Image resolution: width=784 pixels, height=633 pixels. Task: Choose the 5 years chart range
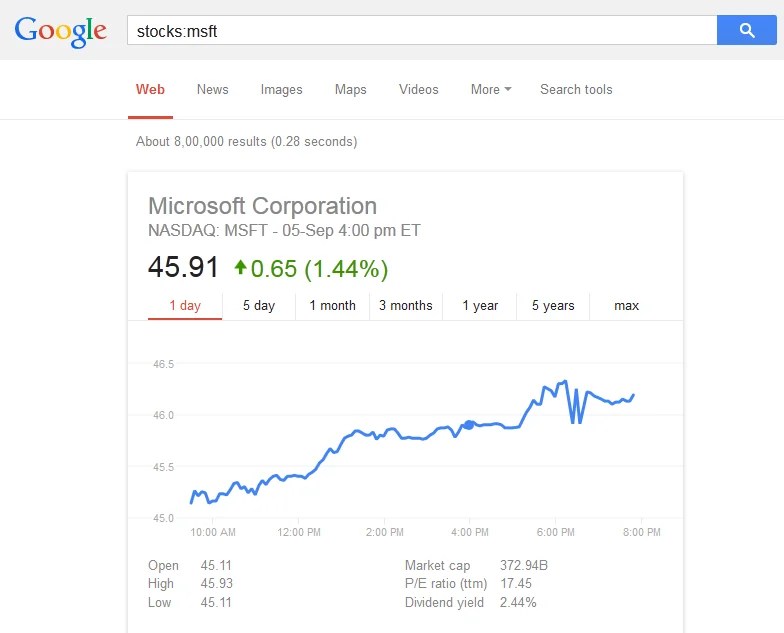tap(553, 306)
